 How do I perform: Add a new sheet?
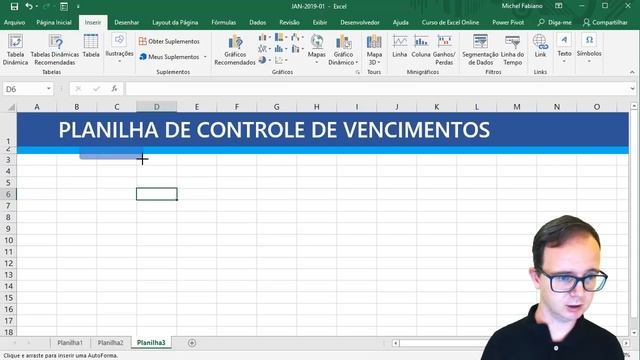pos(192,343)
